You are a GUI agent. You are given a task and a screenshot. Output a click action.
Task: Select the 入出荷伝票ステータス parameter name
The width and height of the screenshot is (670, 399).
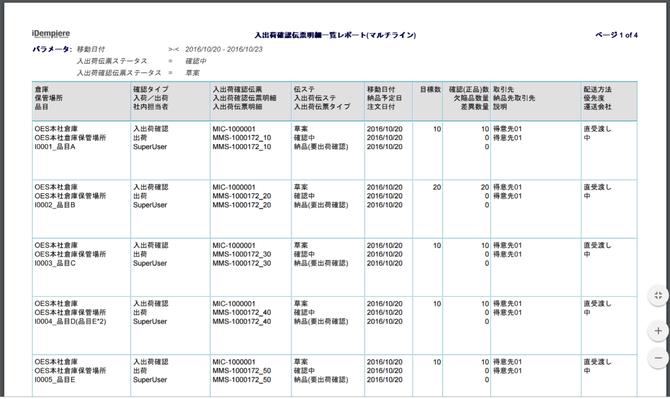click(x=112, y=61)
